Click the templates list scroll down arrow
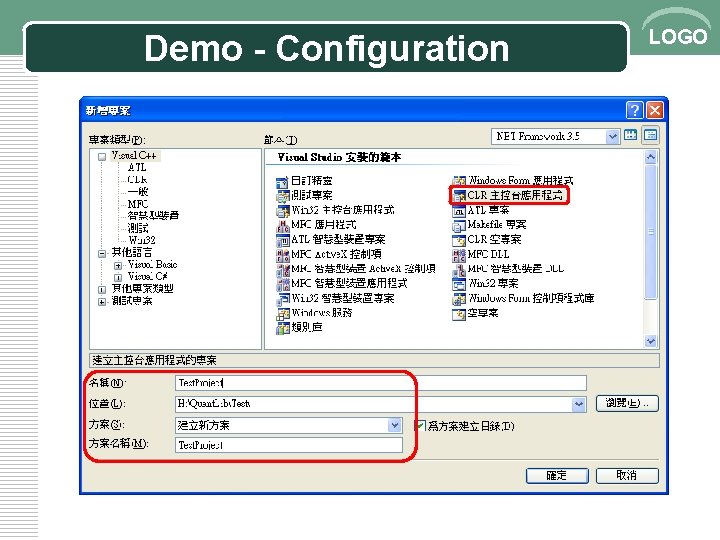The width and height of the screenshot is (720, 540). (x=651, y=341)
